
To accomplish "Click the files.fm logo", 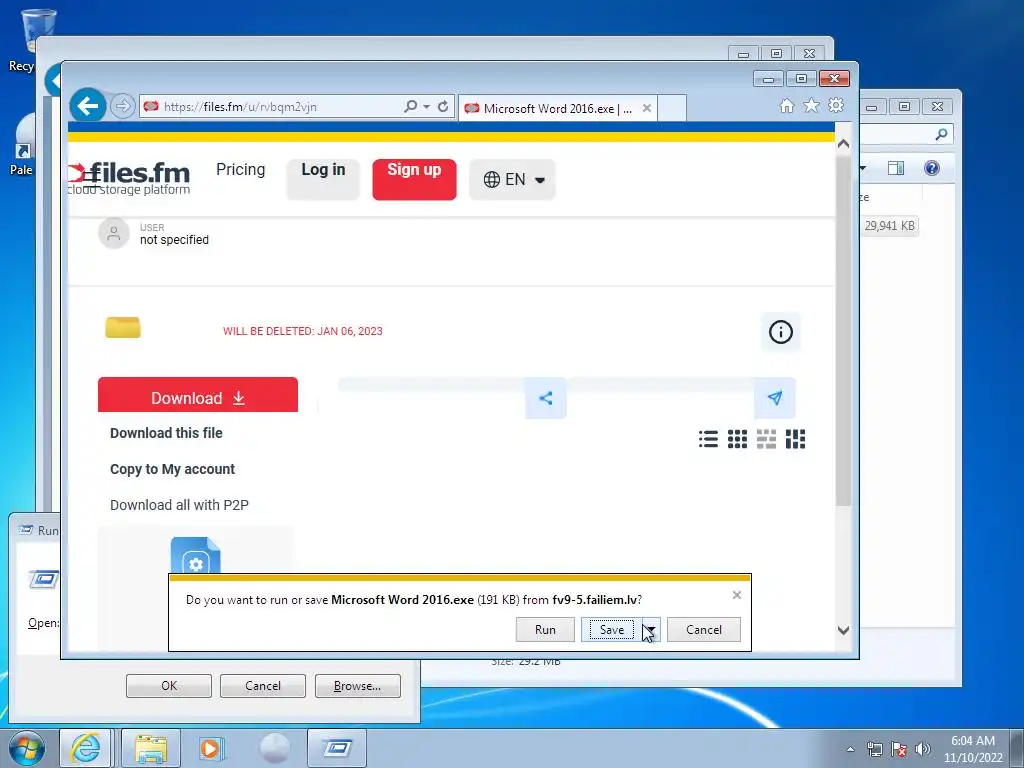I will click(129, 178).
